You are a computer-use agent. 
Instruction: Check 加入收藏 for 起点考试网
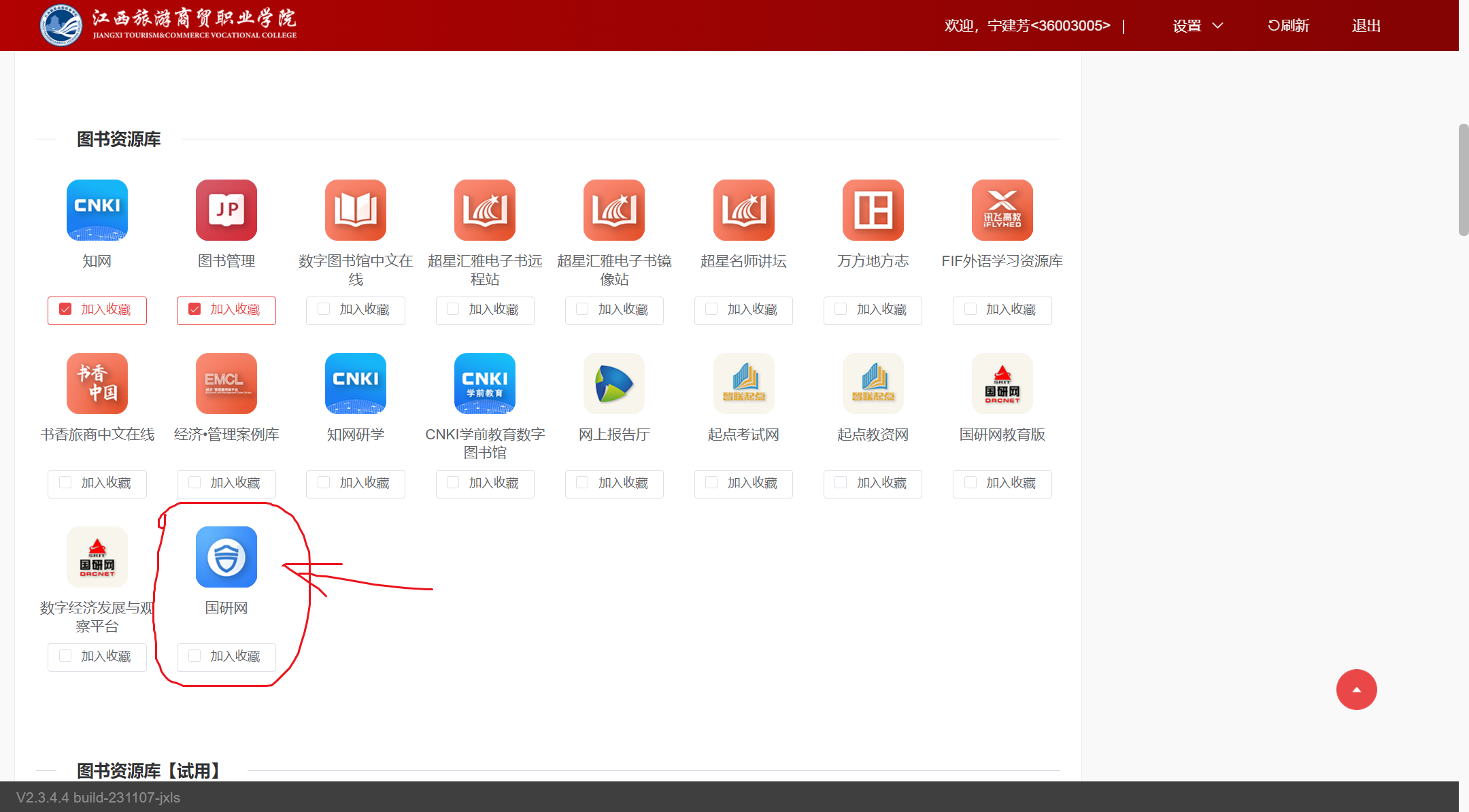(711, 483)
